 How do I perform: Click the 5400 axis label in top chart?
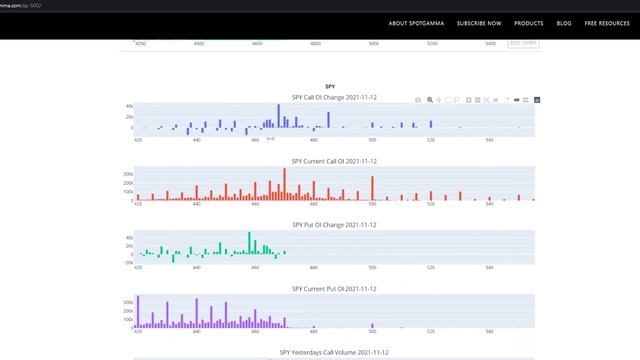point(490,44)
